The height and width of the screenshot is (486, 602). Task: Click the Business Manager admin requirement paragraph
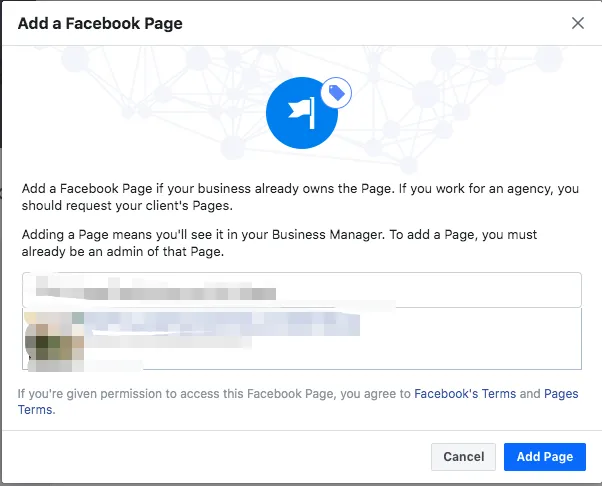[x=279, y=243]
